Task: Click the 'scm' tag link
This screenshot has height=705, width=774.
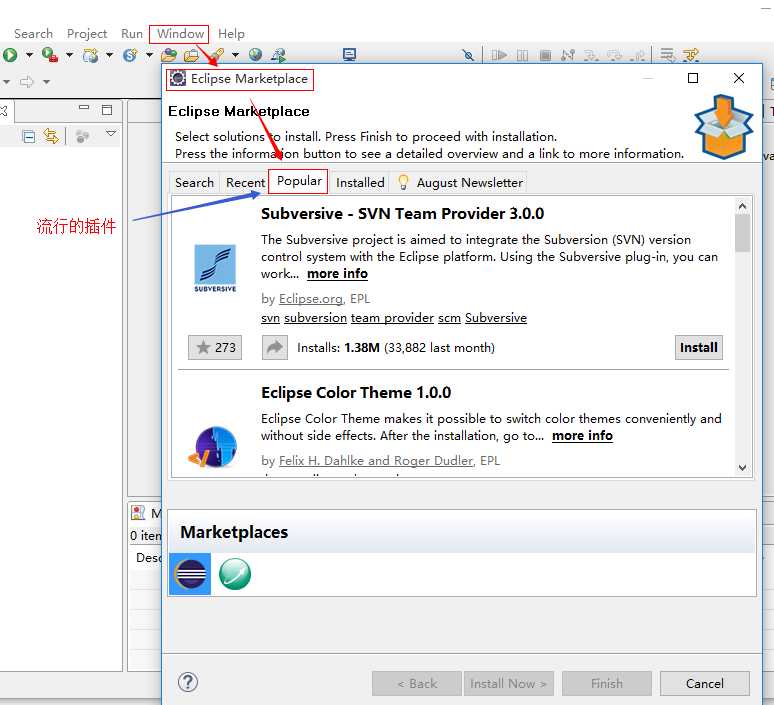Action: click(449, 318)
